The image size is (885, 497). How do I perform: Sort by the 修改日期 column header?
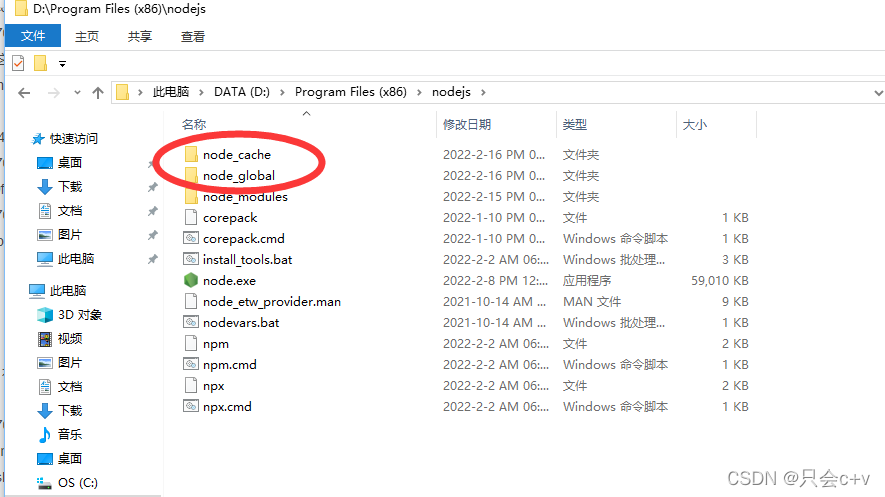tap(467, 124)
